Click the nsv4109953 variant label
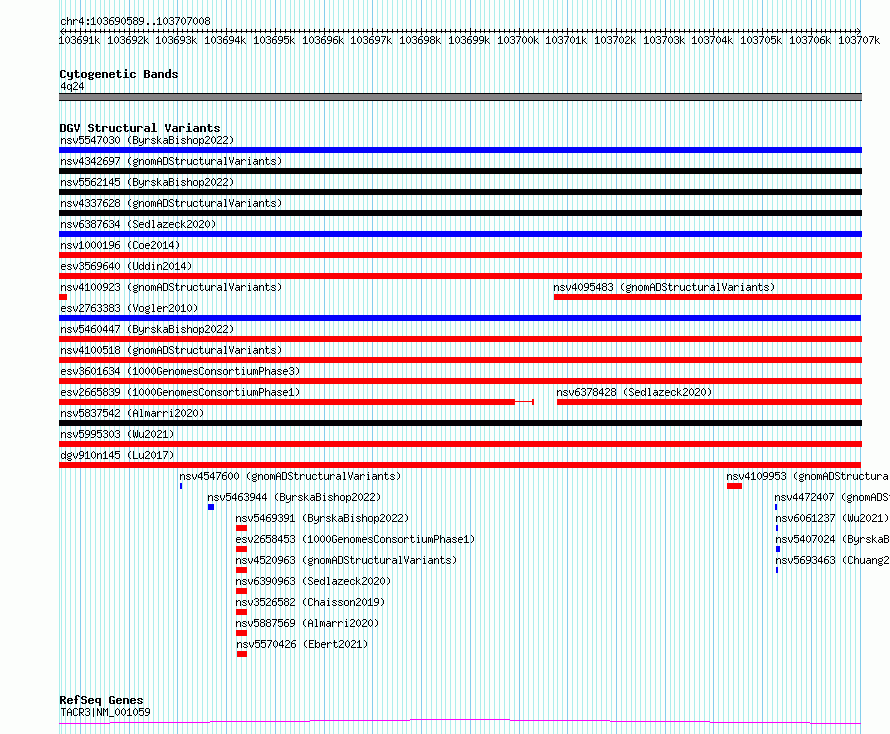 (x=807, y=476)
